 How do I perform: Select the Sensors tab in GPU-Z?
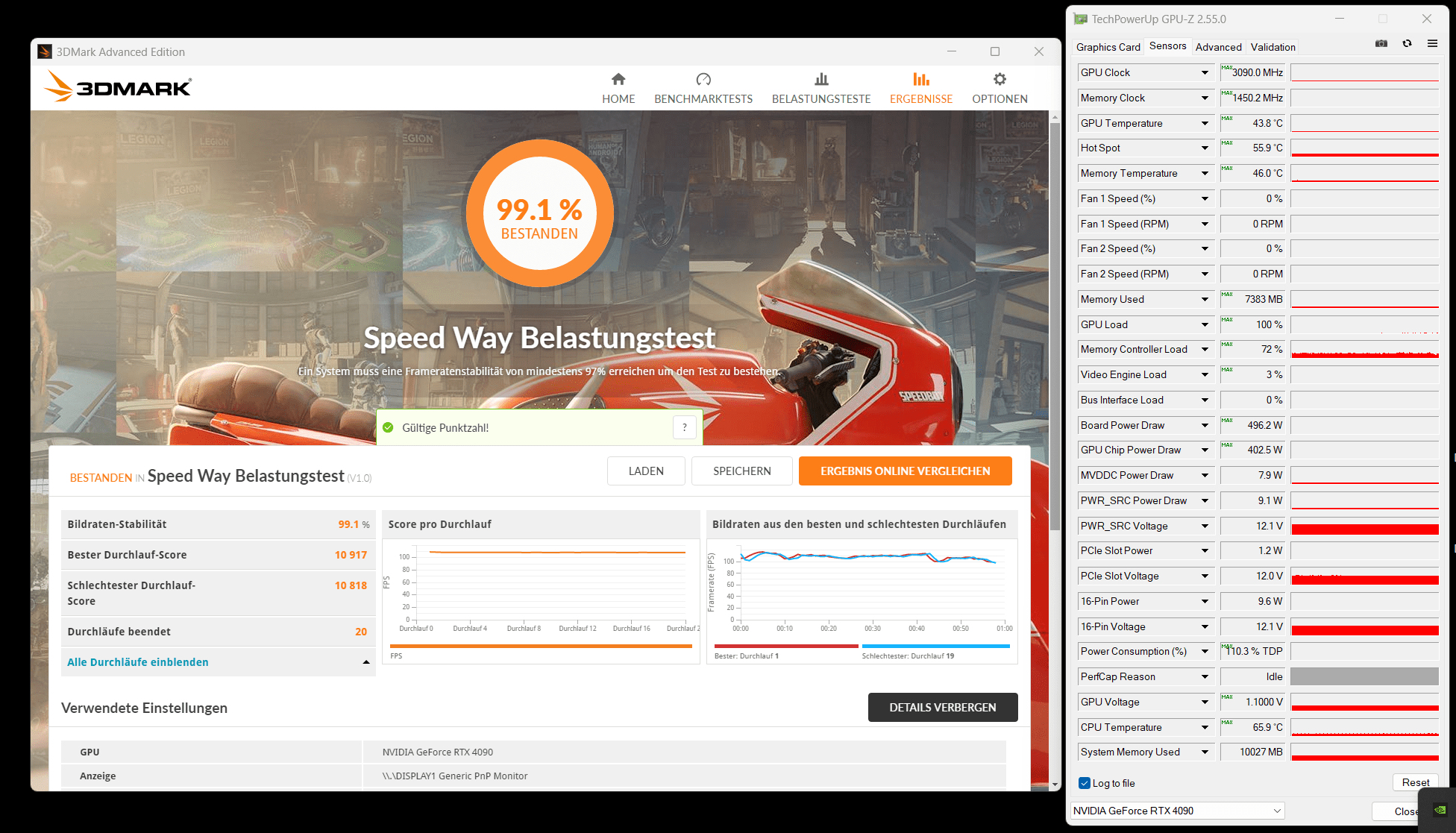(1167, 46)
